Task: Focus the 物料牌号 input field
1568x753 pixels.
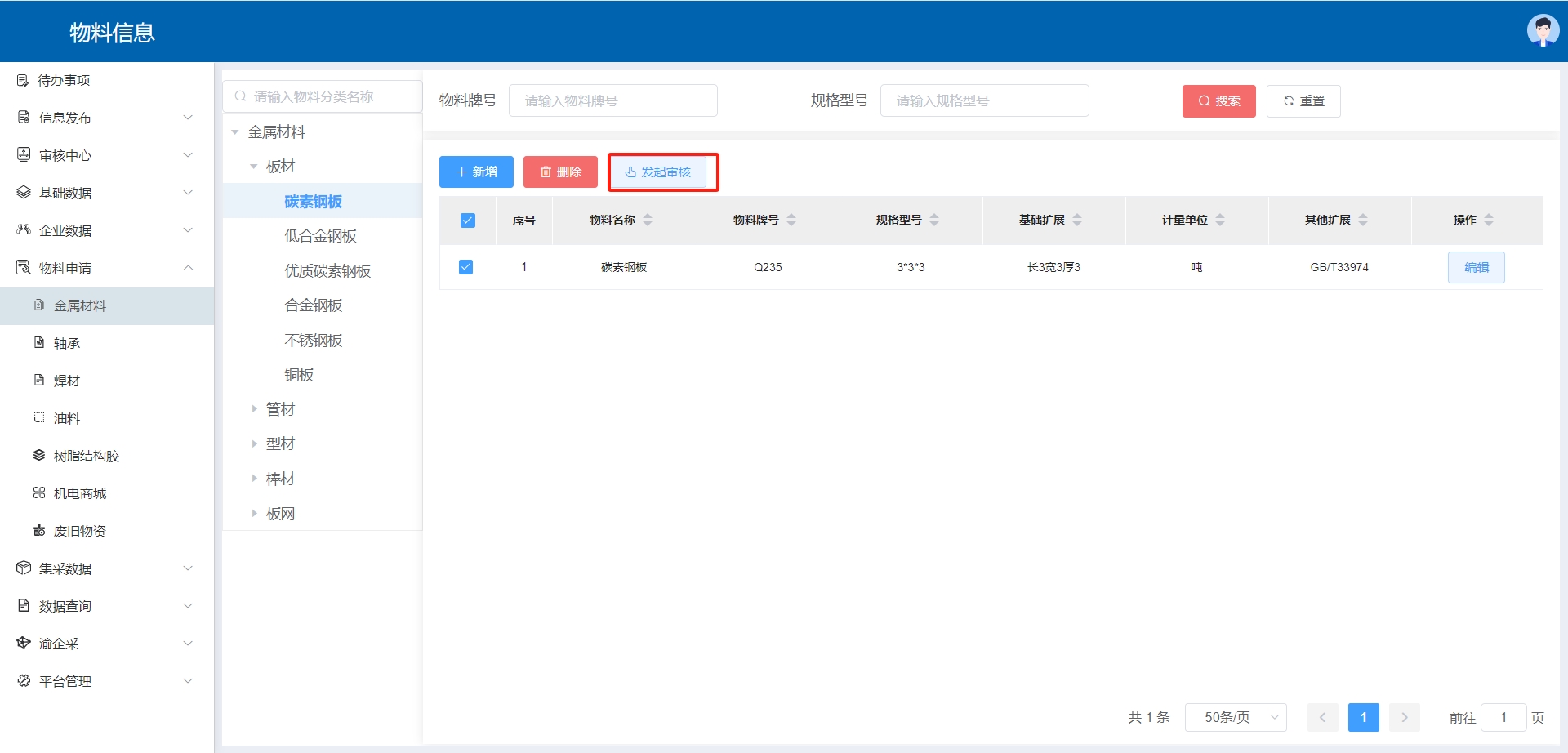Action: point(612,101)
